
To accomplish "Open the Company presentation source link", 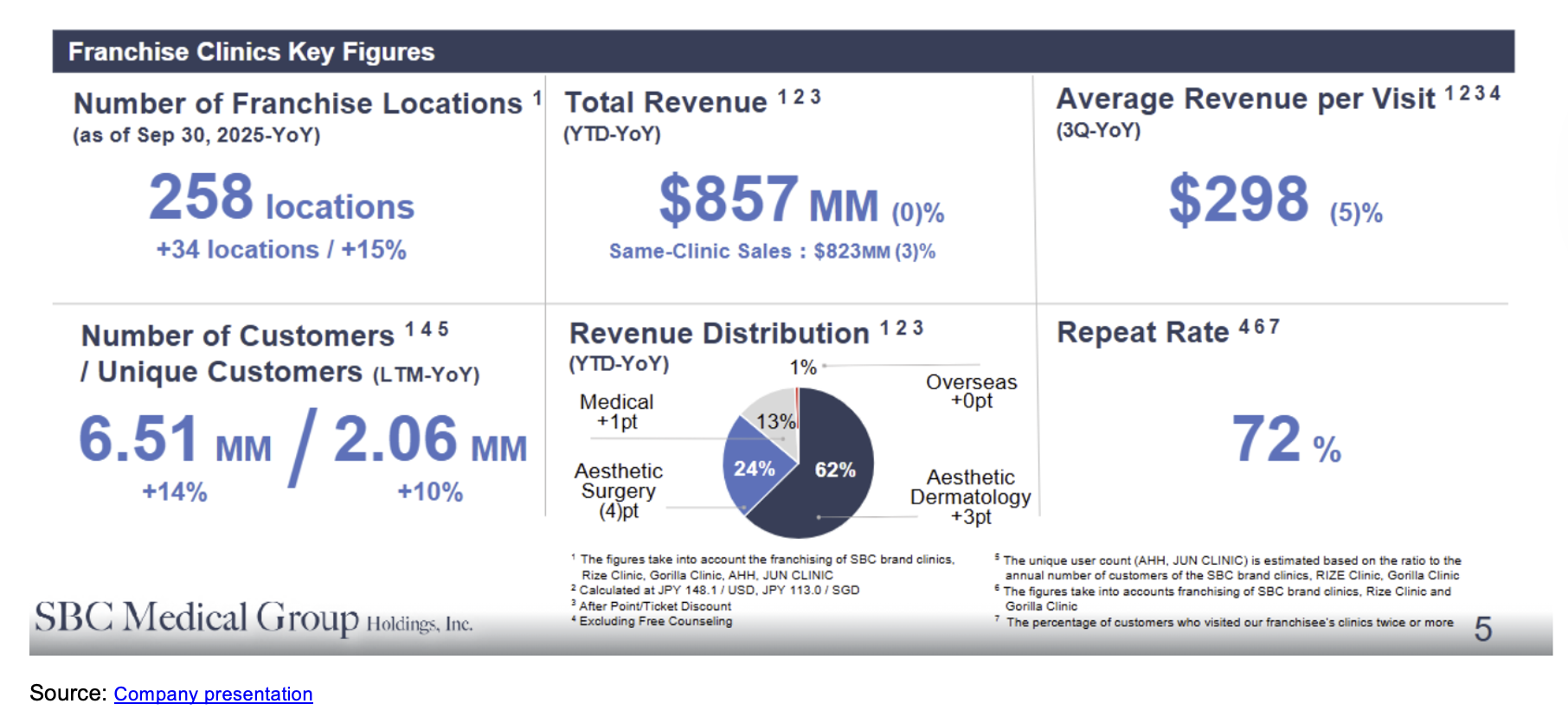I will pyautogui.click(x=213, y=694).
